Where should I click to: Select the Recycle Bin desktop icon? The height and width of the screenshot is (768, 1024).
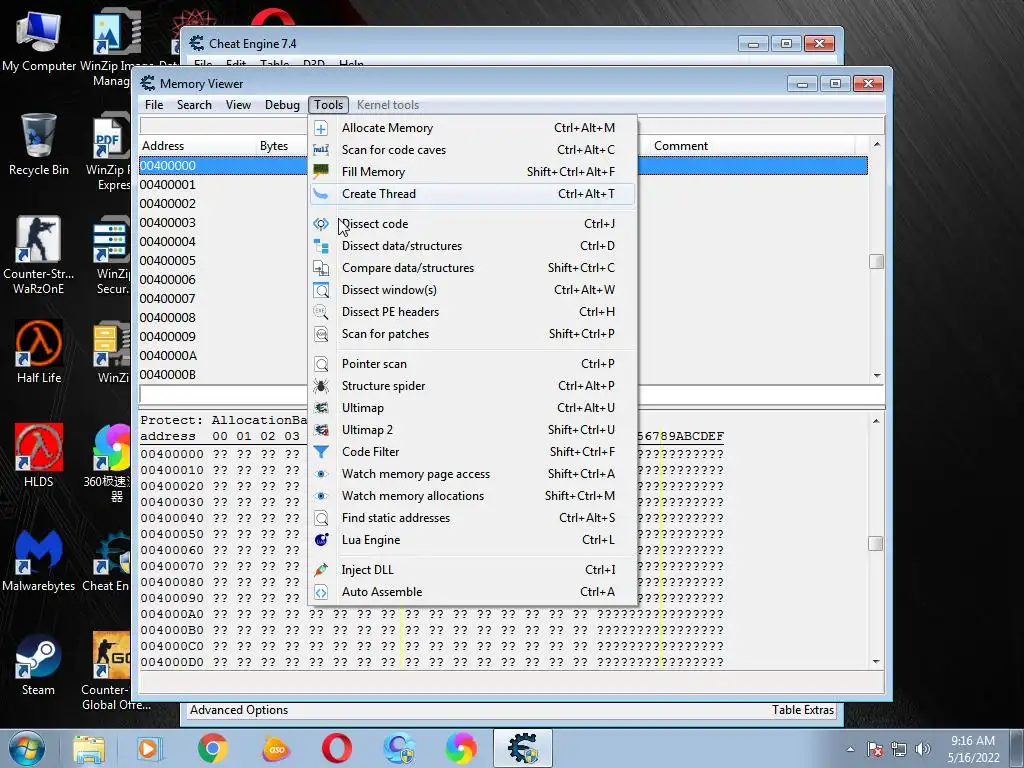pyautogui.click(x=39, y=145)
